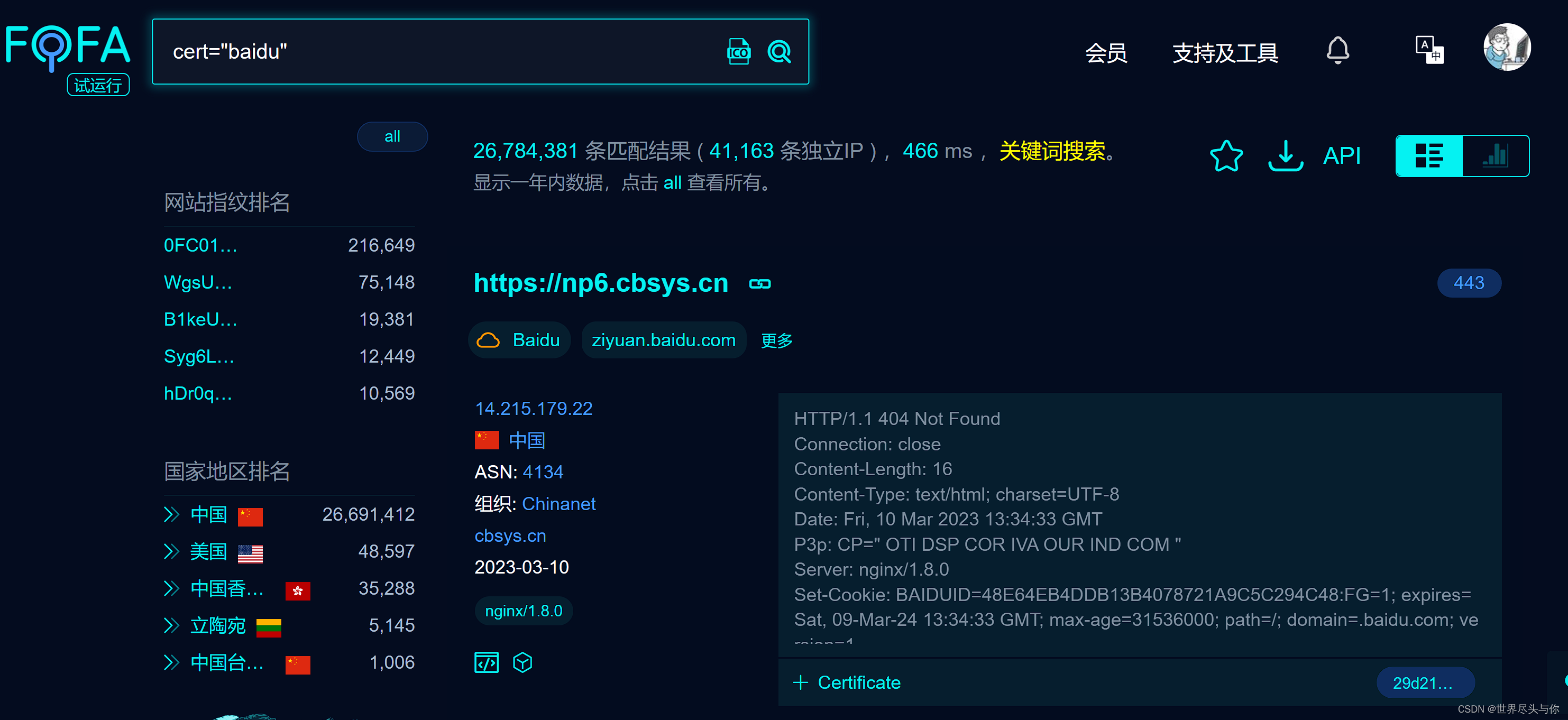This screenshot has height=720, width=1568.
Task: Click the 29d21… certificate hash badge
Action: (1425, 683)
